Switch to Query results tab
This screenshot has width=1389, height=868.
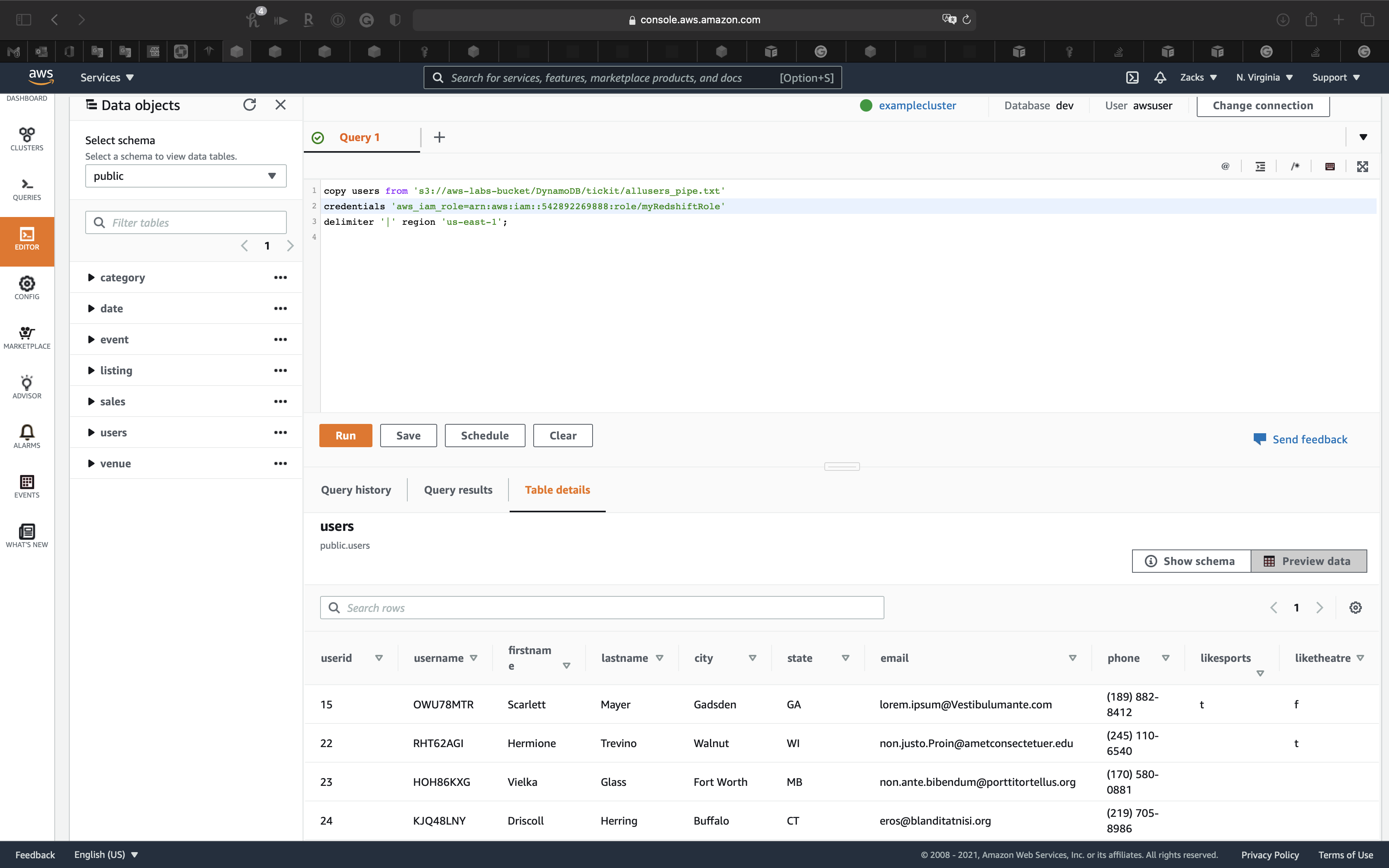point(458,490)
